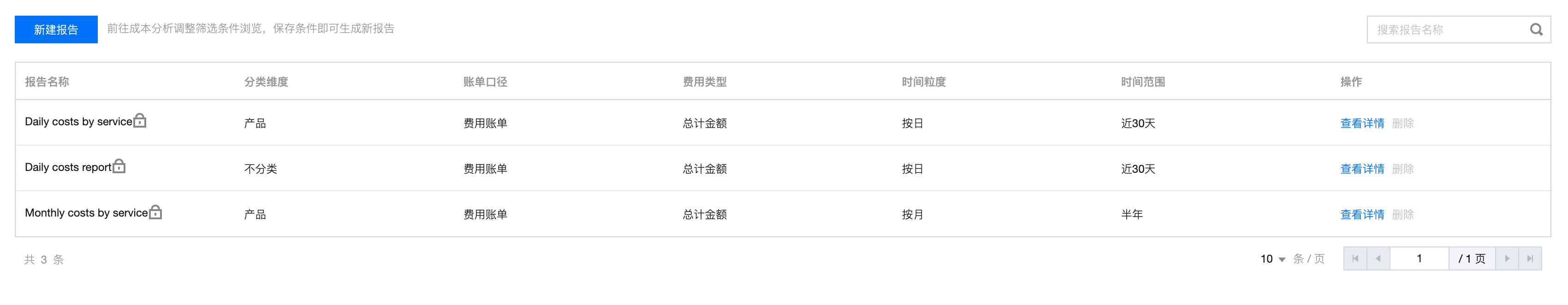1568x305 pixels.
Task: View details of Daily costs report
Action: pyautogui.click(x=1362, y=169)
